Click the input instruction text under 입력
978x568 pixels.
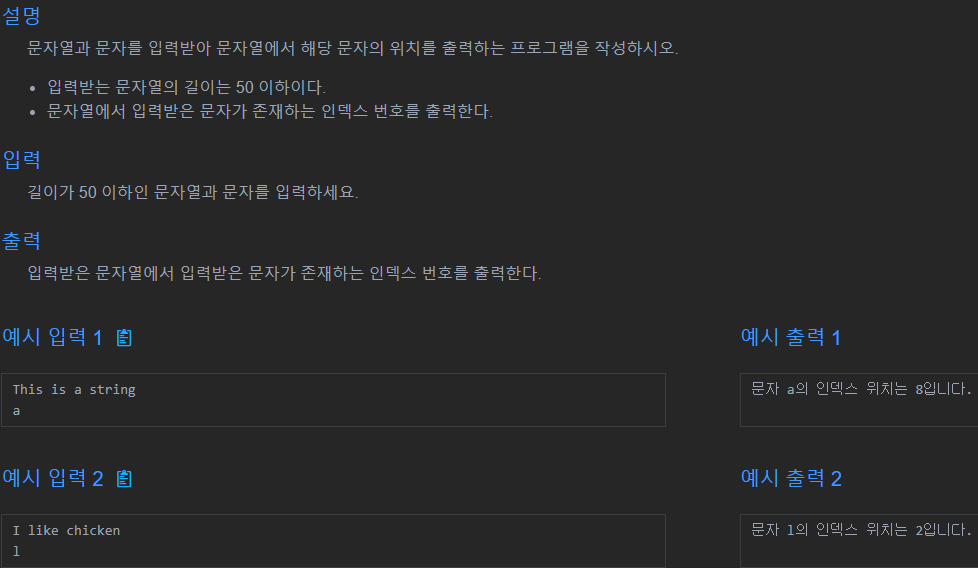[x=193, y=193]
